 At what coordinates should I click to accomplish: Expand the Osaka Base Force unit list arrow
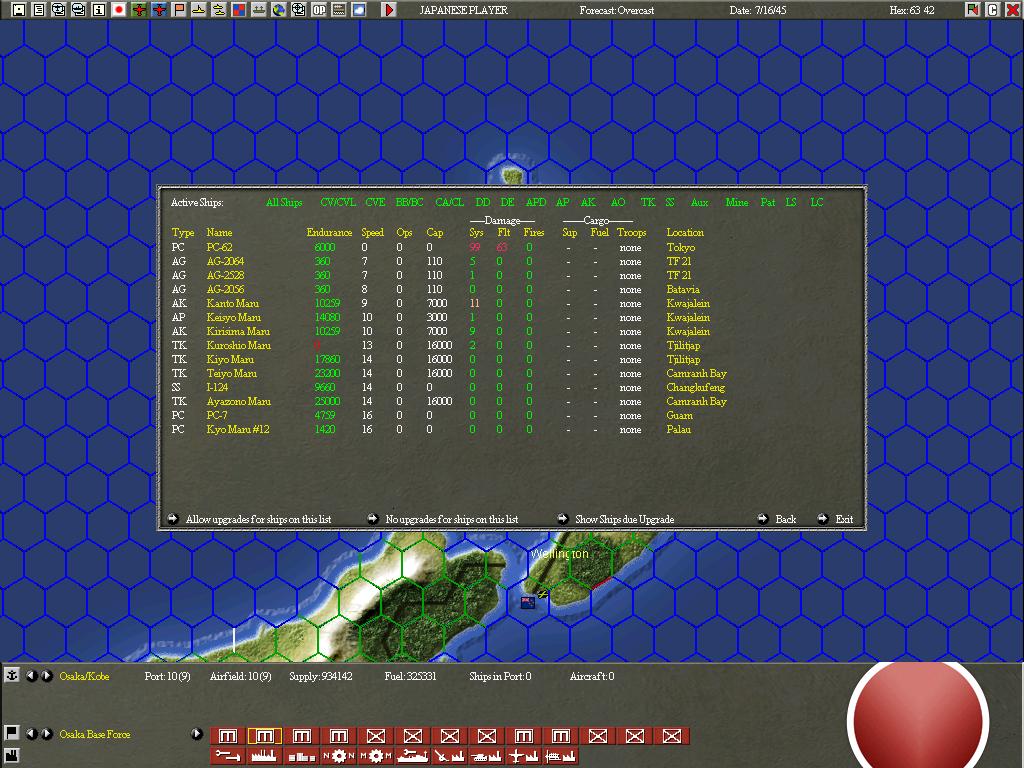click(x=196, y=733)
